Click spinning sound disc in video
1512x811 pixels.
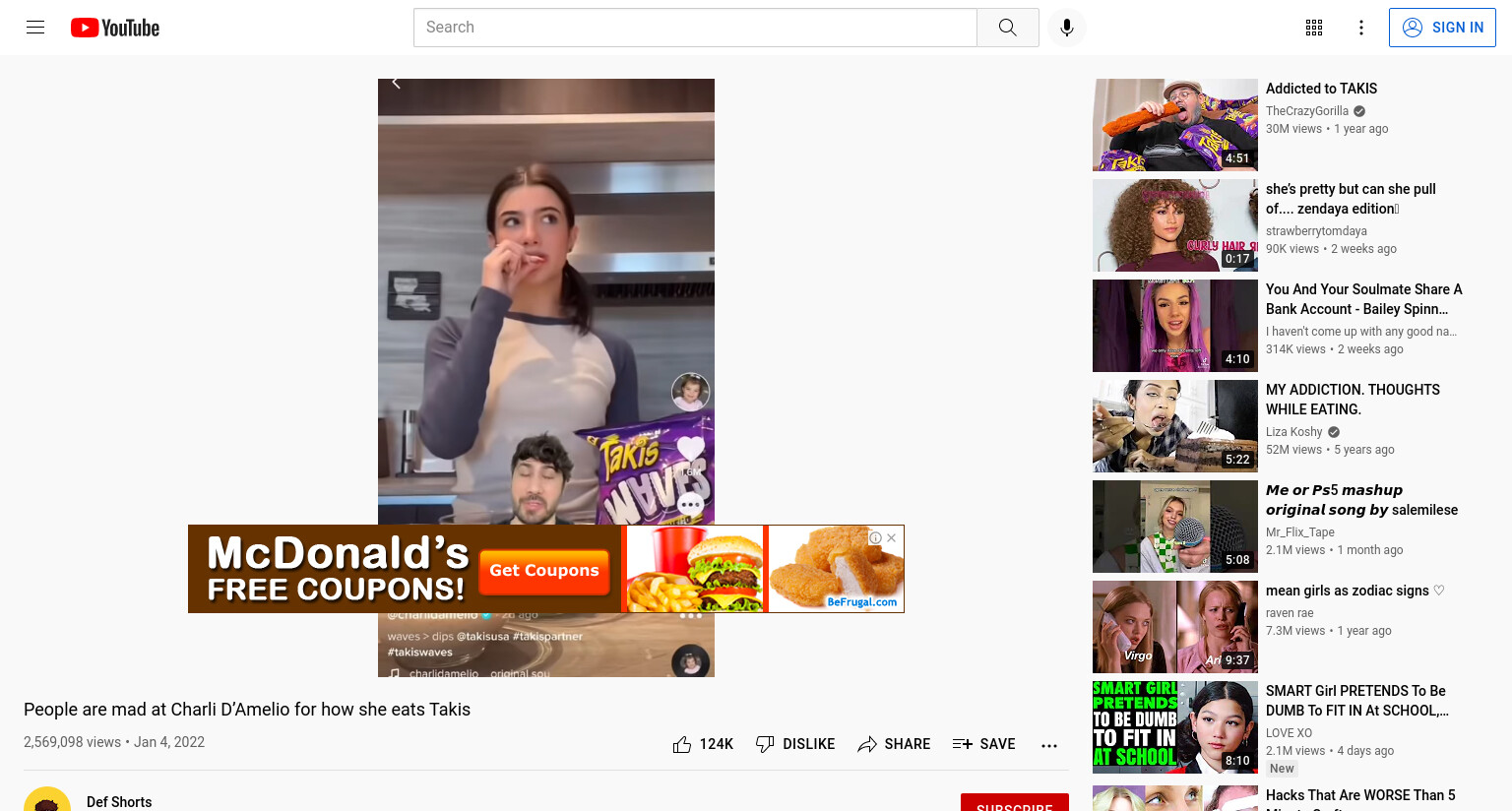(x=691, y=661)
